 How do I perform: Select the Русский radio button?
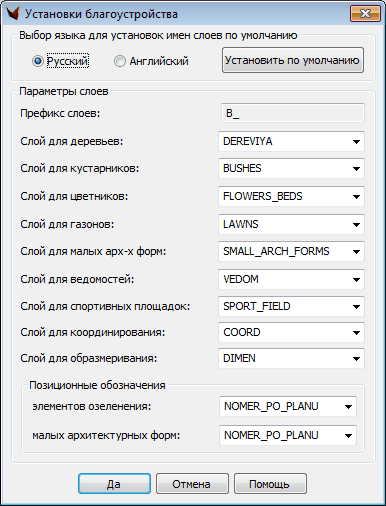(38, 61)
